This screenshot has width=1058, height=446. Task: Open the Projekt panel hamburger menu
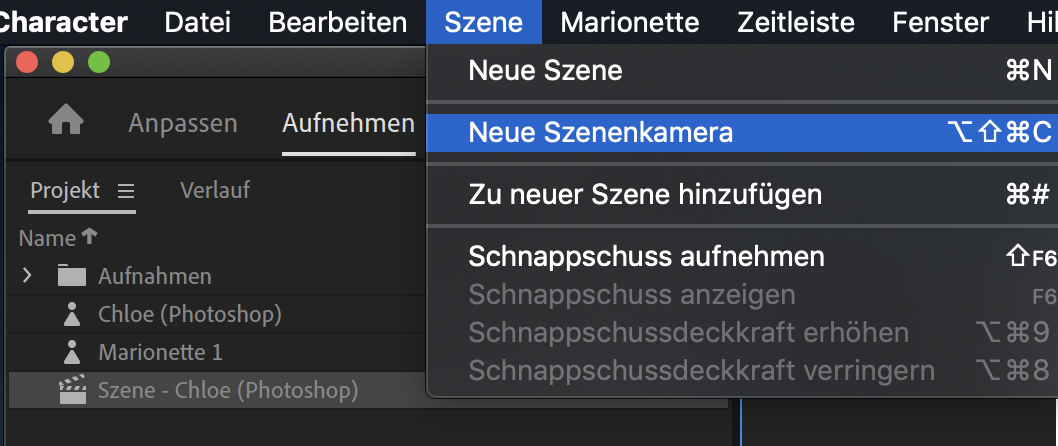tap(125, 190)
